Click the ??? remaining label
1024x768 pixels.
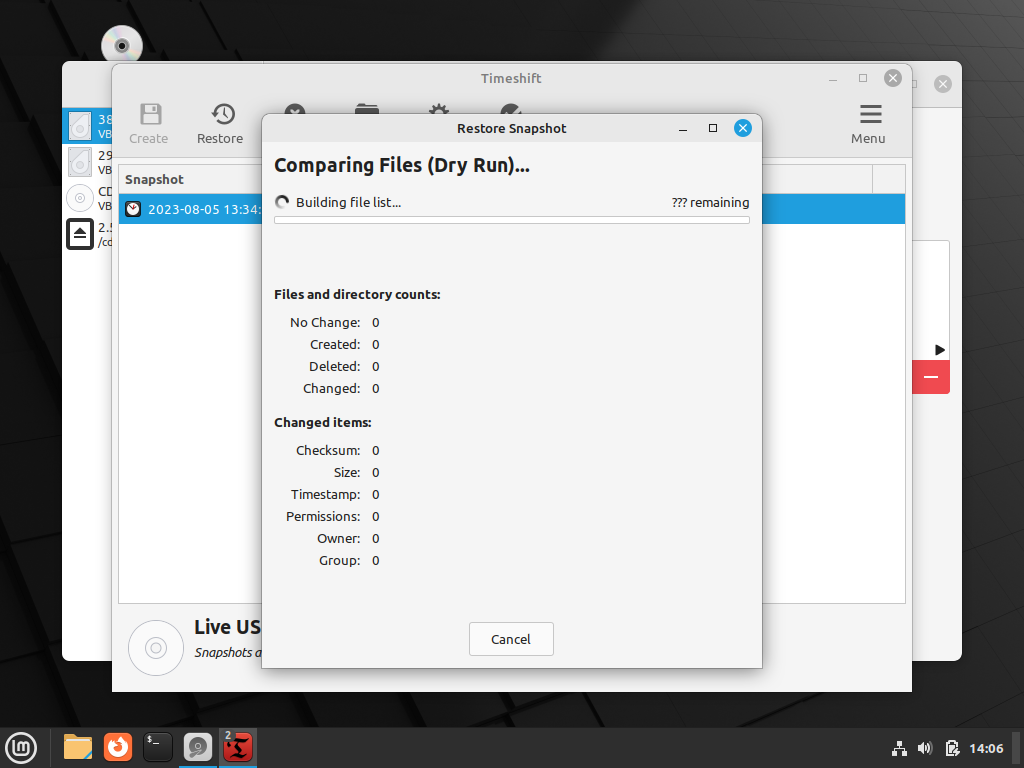(711, 202)
